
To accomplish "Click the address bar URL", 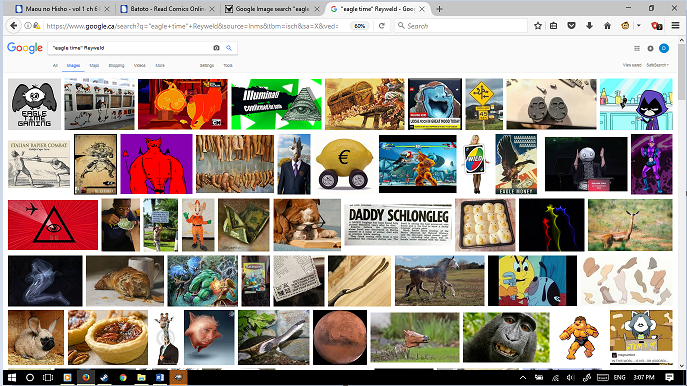I will 192,26.
